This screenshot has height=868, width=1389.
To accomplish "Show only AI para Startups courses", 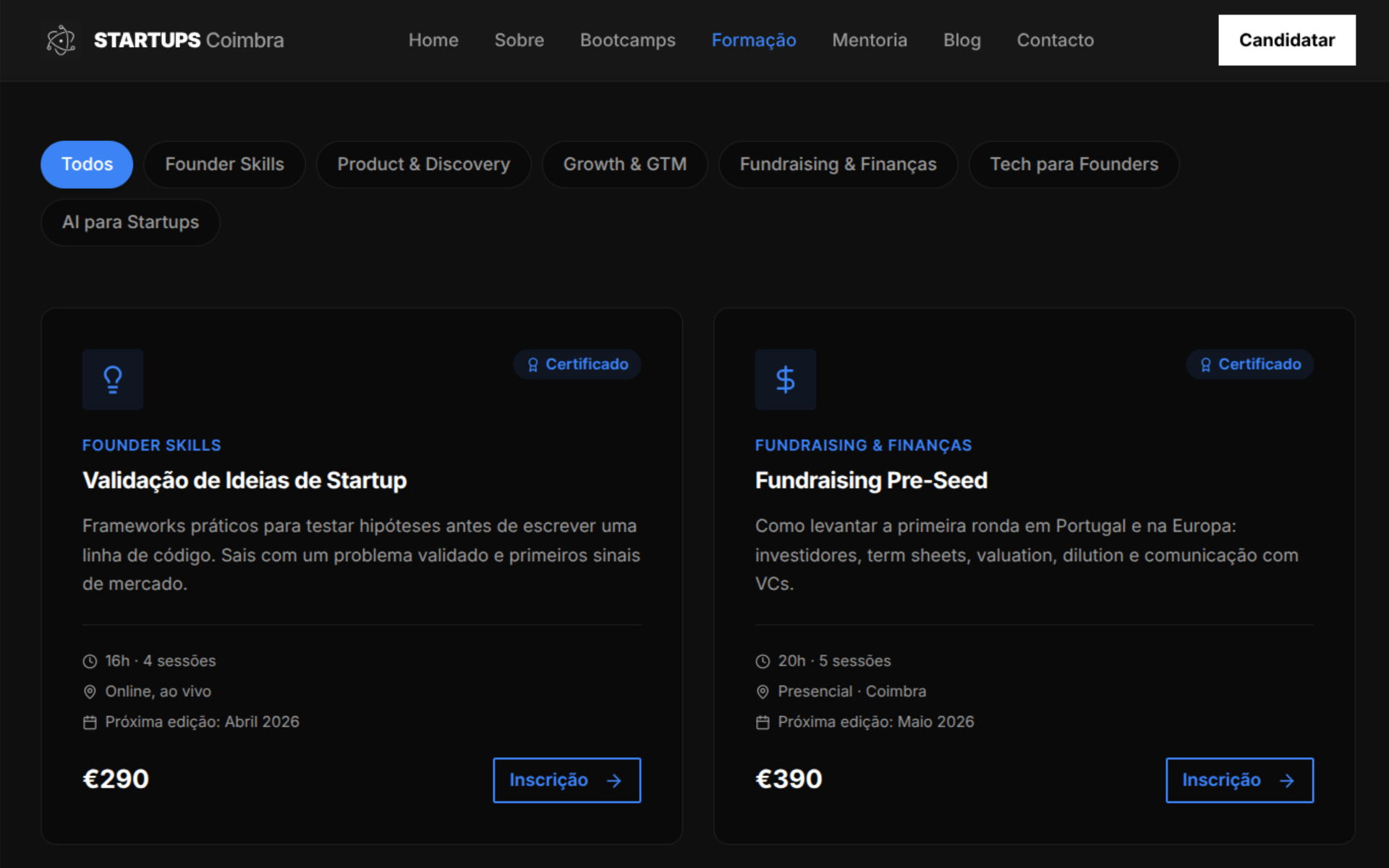I will [x=131, y=222].
